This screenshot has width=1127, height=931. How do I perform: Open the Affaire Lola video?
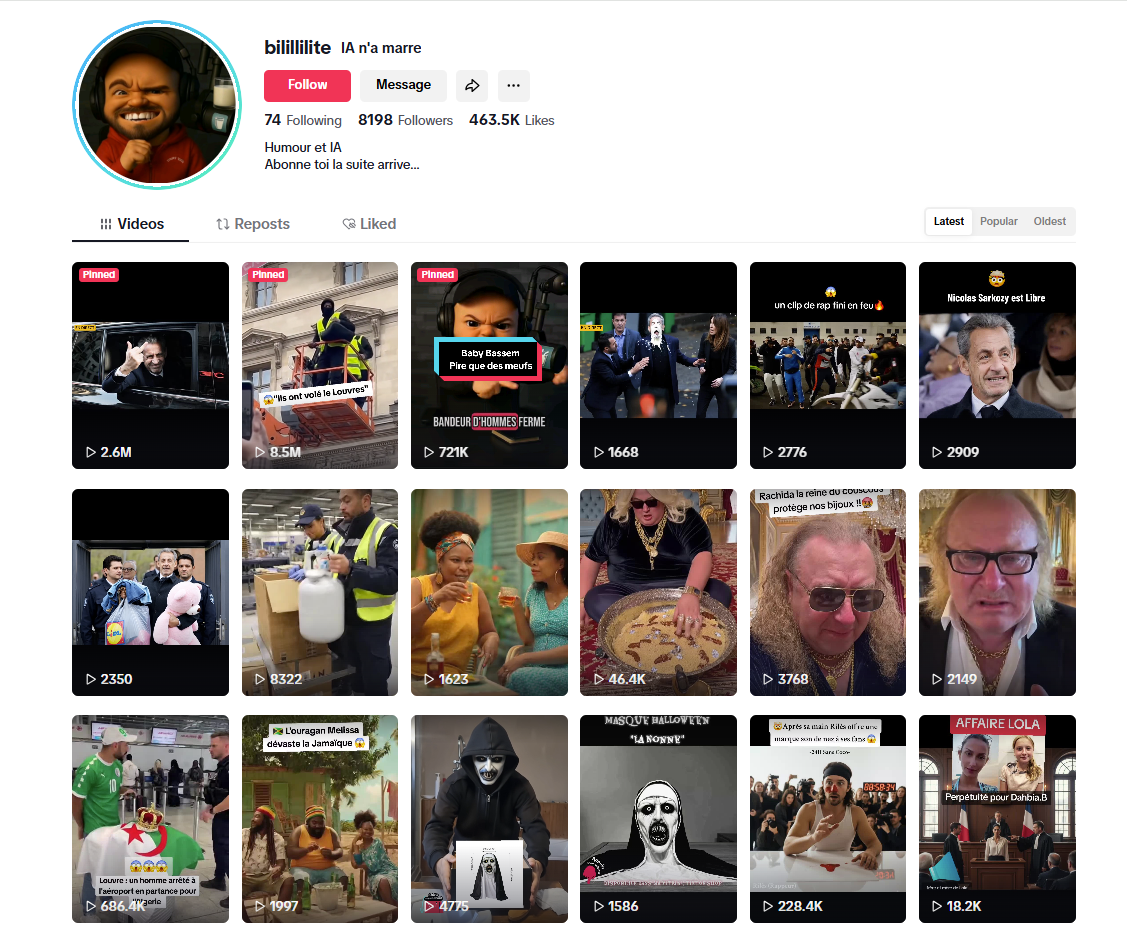(997, 818)
